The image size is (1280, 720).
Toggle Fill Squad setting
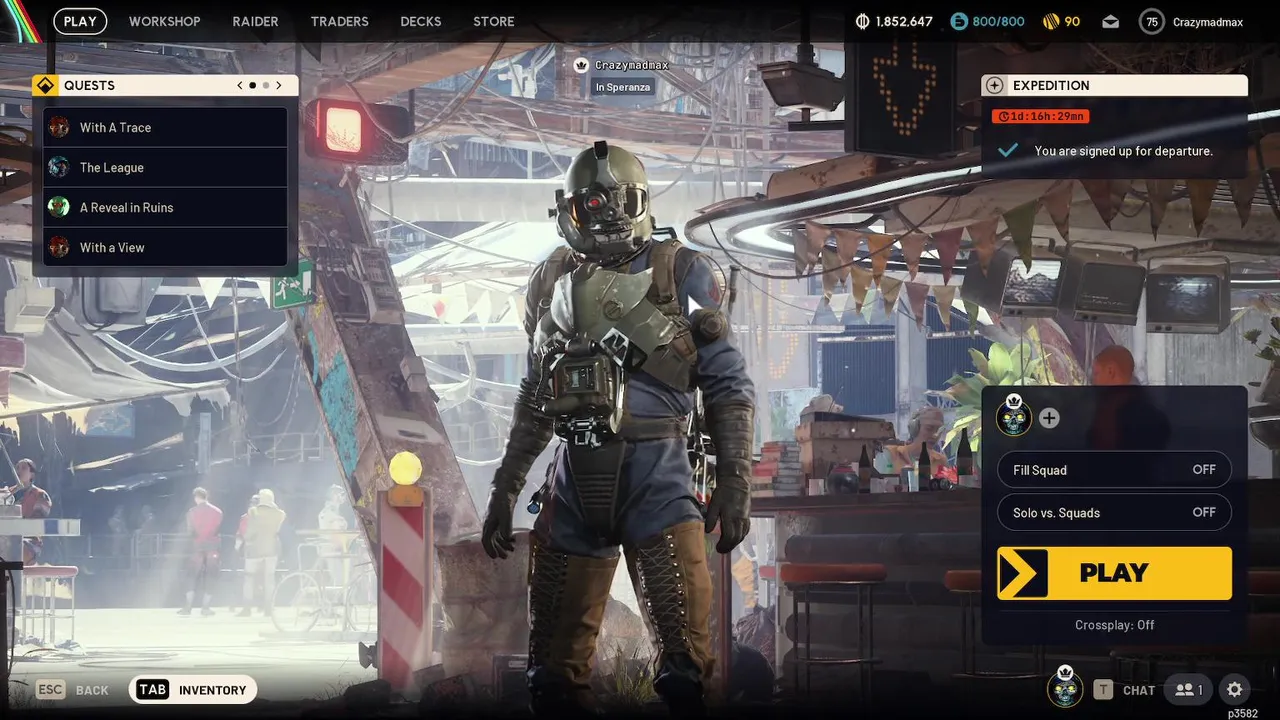click(1114, 470)
